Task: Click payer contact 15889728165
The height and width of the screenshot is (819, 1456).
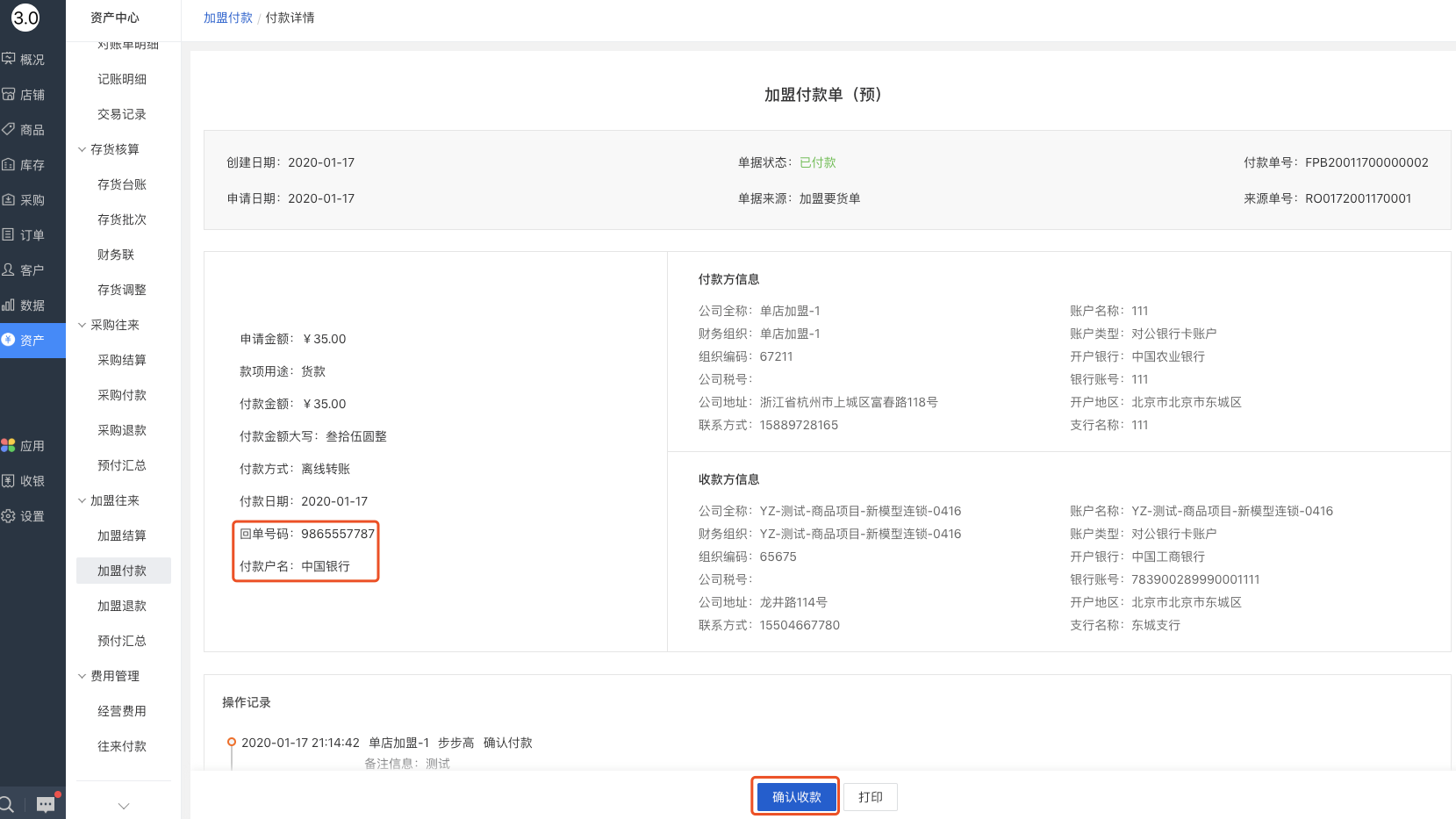Action: tap(799, 425)
